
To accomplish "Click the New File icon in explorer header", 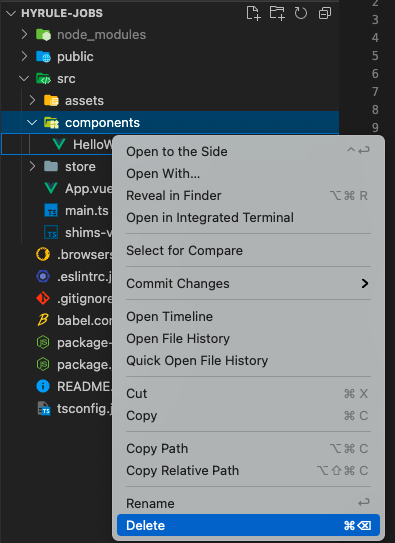I will 253,13.
